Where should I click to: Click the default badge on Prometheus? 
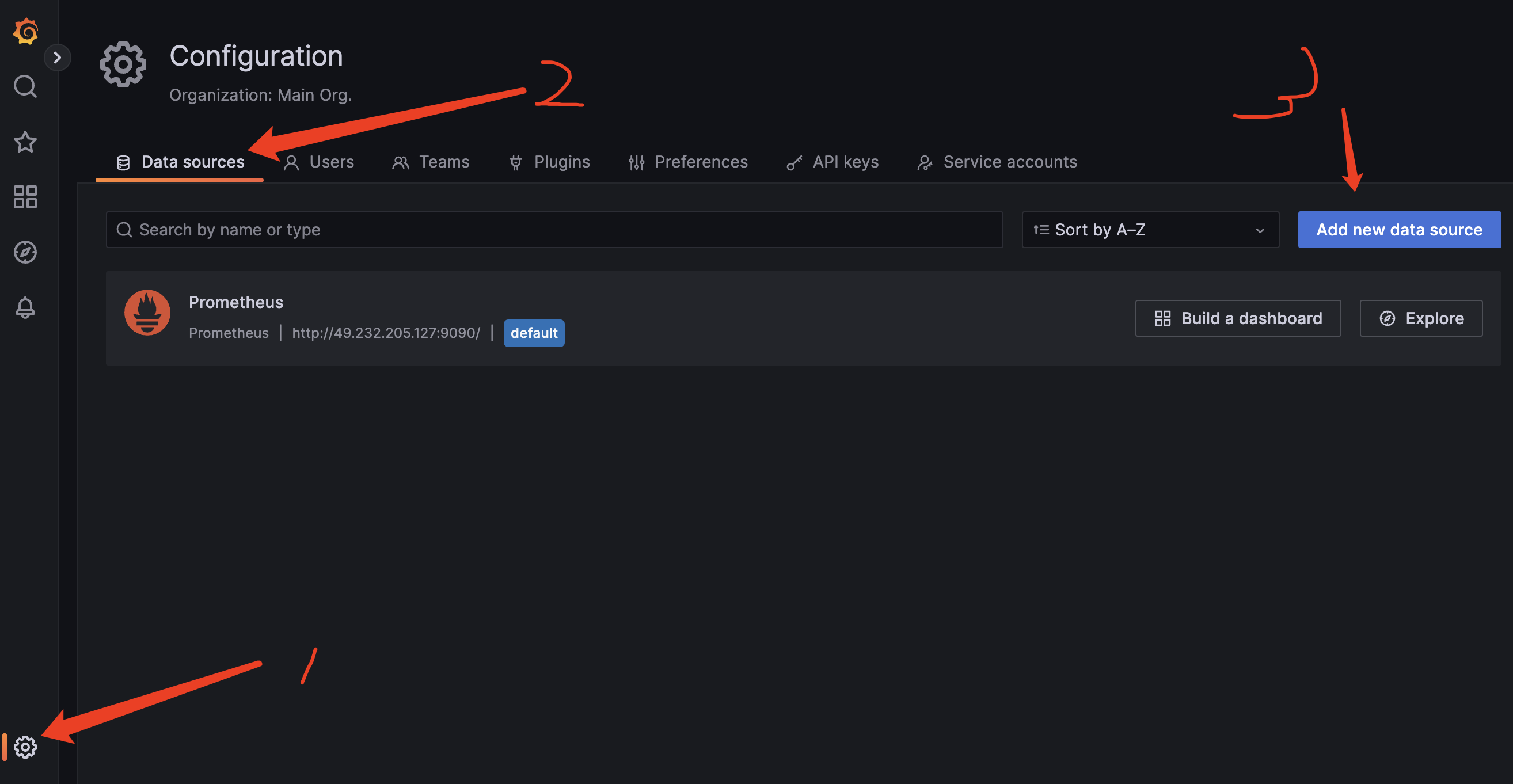click(534, 333)
